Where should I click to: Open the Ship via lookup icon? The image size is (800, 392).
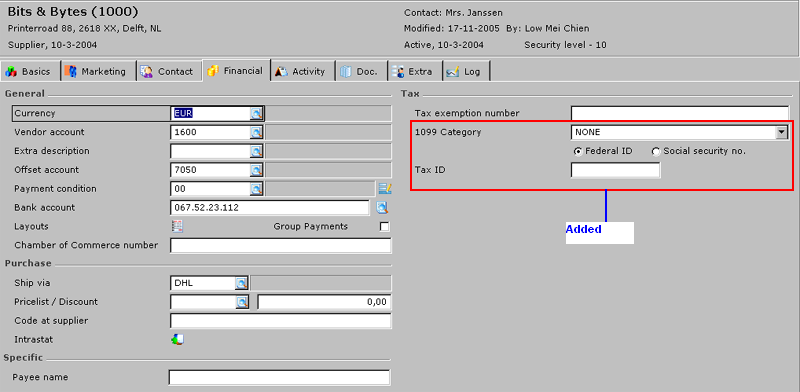pyautogui.click(x=241, y=283)
